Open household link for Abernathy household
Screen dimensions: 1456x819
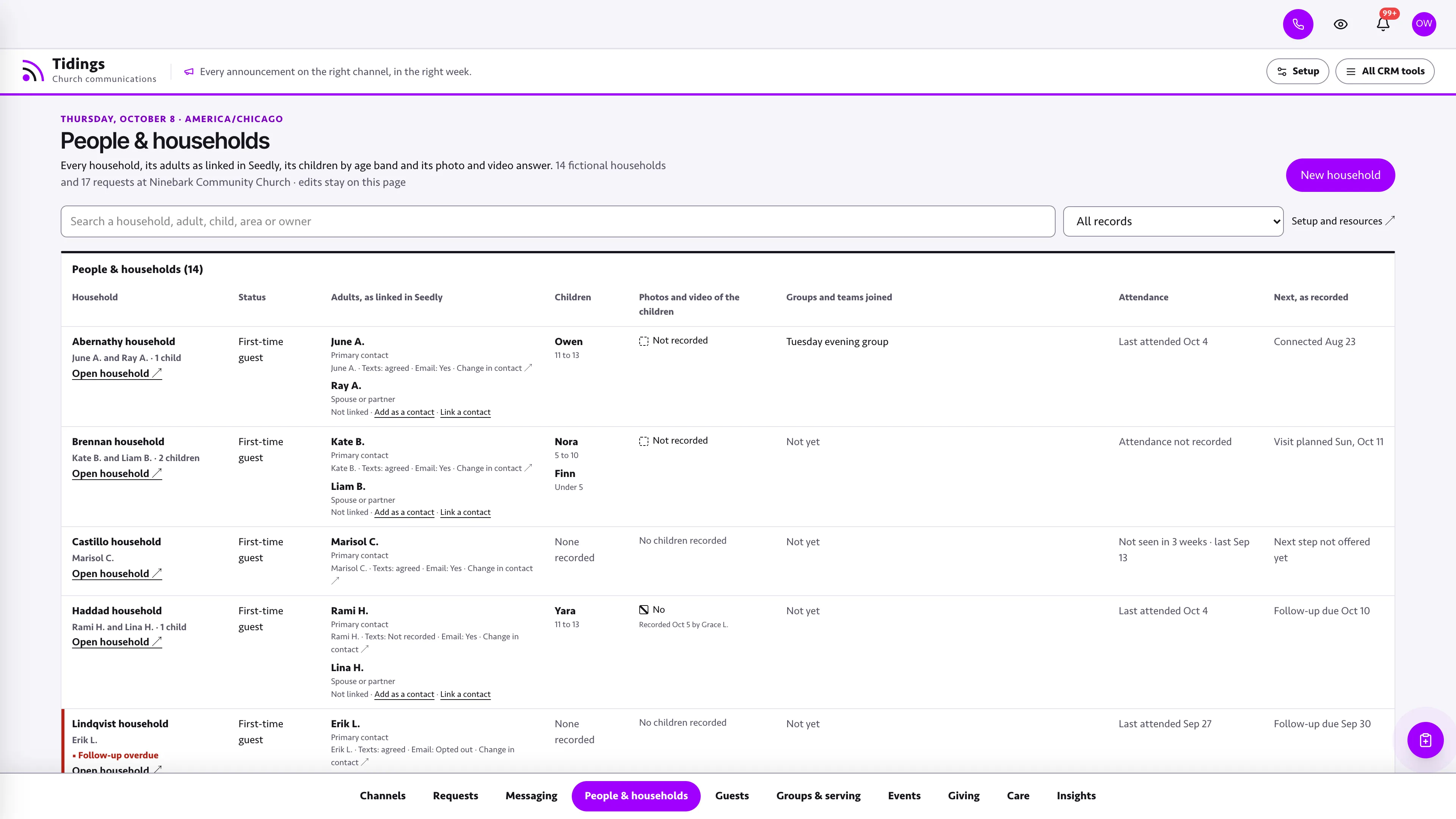116,373
